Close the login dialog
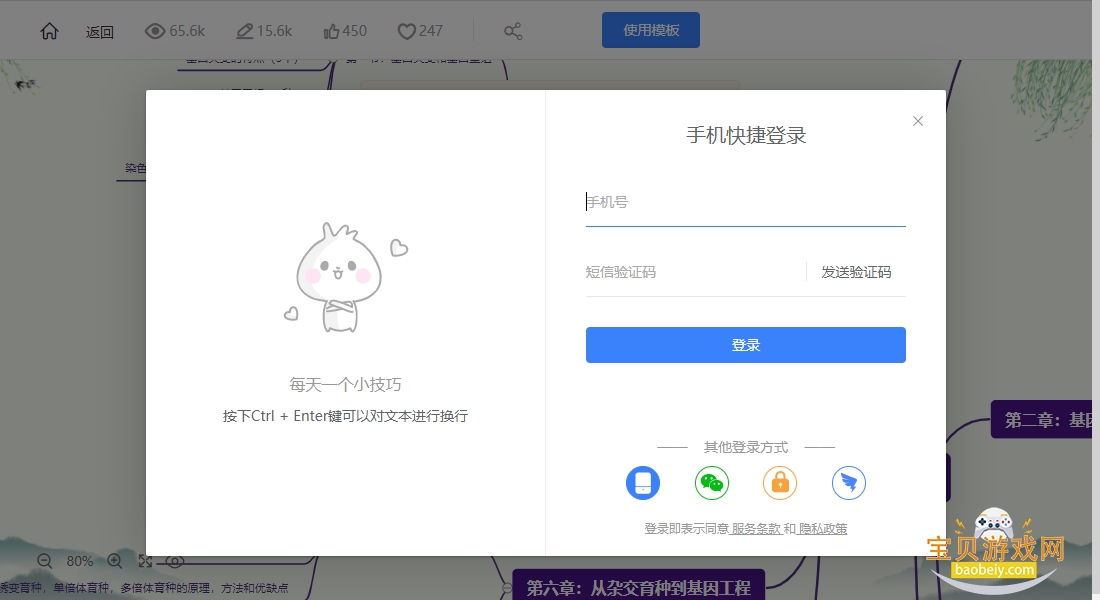The image size is (1100, 600). tap(918, 121)
